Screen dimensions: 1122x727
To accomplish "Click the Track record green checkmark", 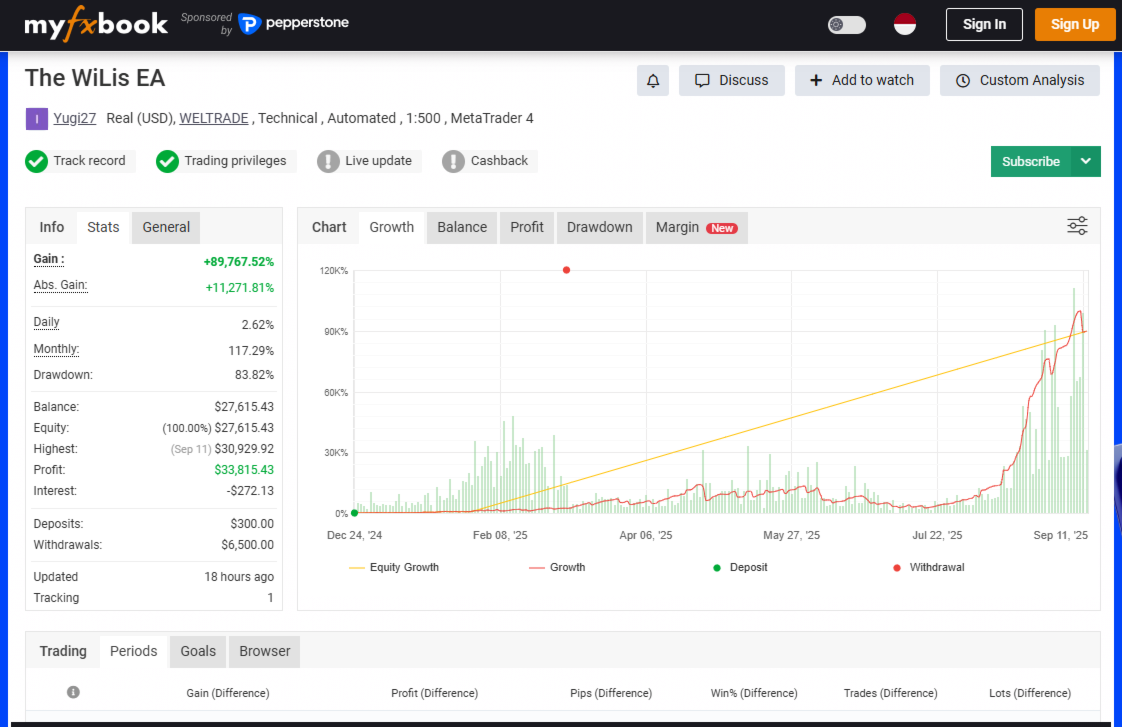I will point(37,161).
